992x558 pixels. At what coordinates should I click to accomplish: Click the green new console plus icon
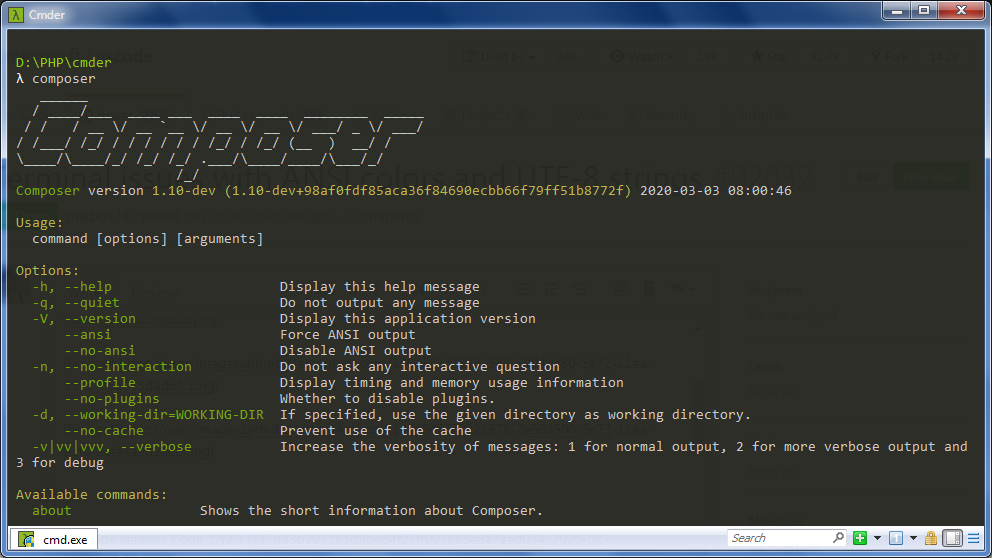pos(860,538)
